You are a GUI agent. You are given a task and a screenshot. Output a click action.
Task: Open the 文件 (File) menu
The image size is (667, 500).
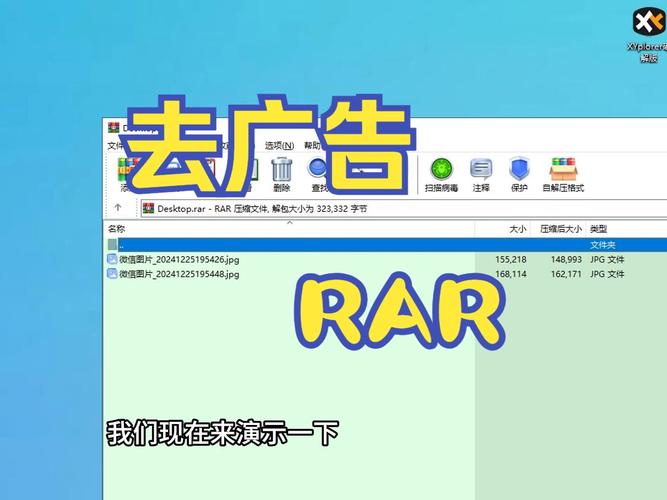116,146
